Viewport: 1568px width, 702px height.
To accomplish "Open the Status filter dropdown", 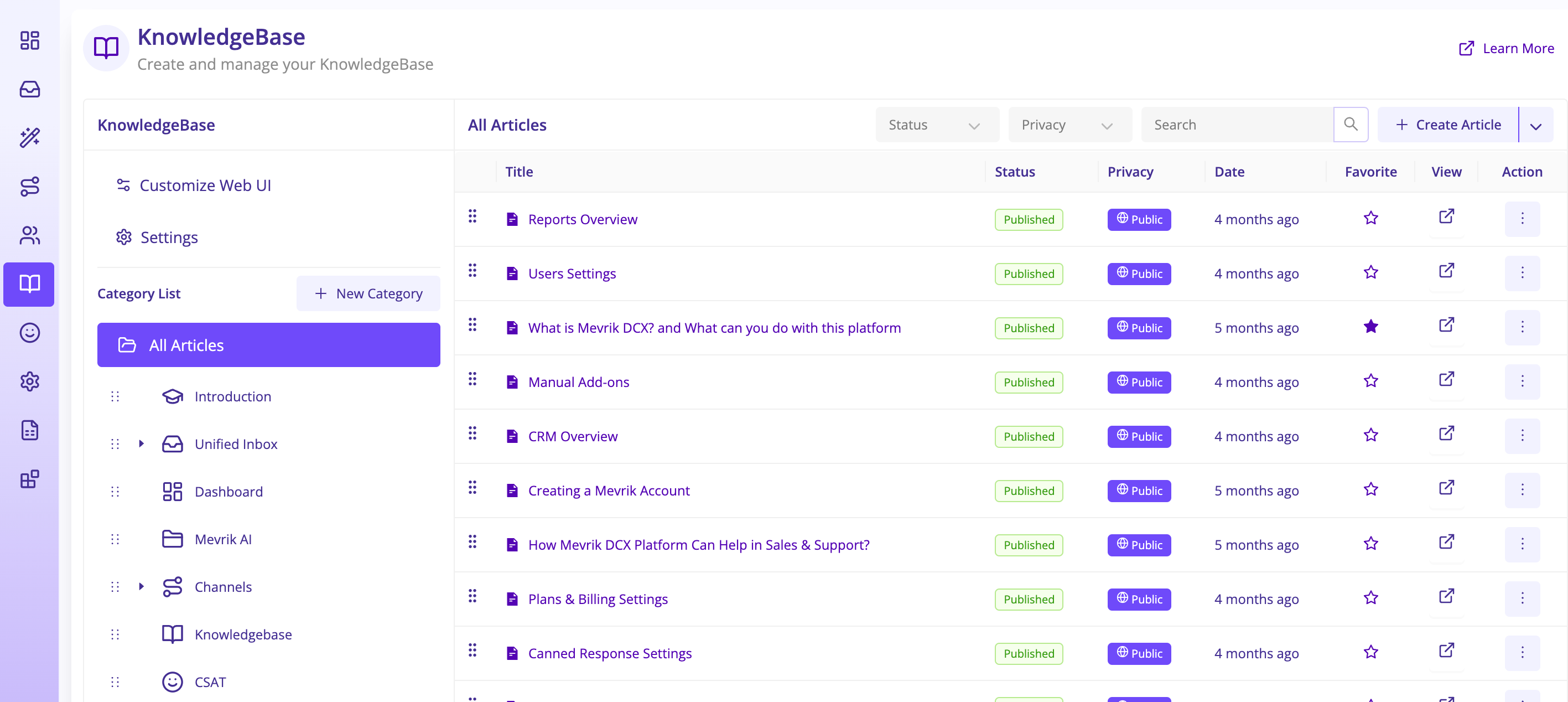I will pos(937,124).
